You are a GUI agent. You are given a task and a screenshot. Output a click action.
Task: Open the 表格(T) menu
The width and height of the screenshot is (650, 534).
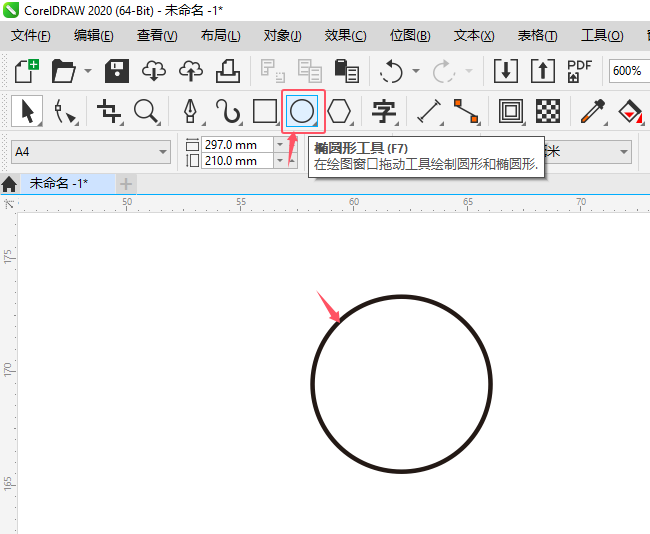point(538,36)
